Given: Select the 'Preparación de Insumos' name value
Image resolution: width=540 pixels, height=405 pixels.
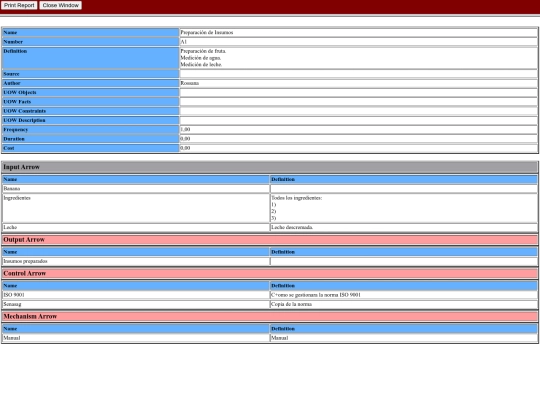Looking at the screenshot, I should click(x=207, y=32).
